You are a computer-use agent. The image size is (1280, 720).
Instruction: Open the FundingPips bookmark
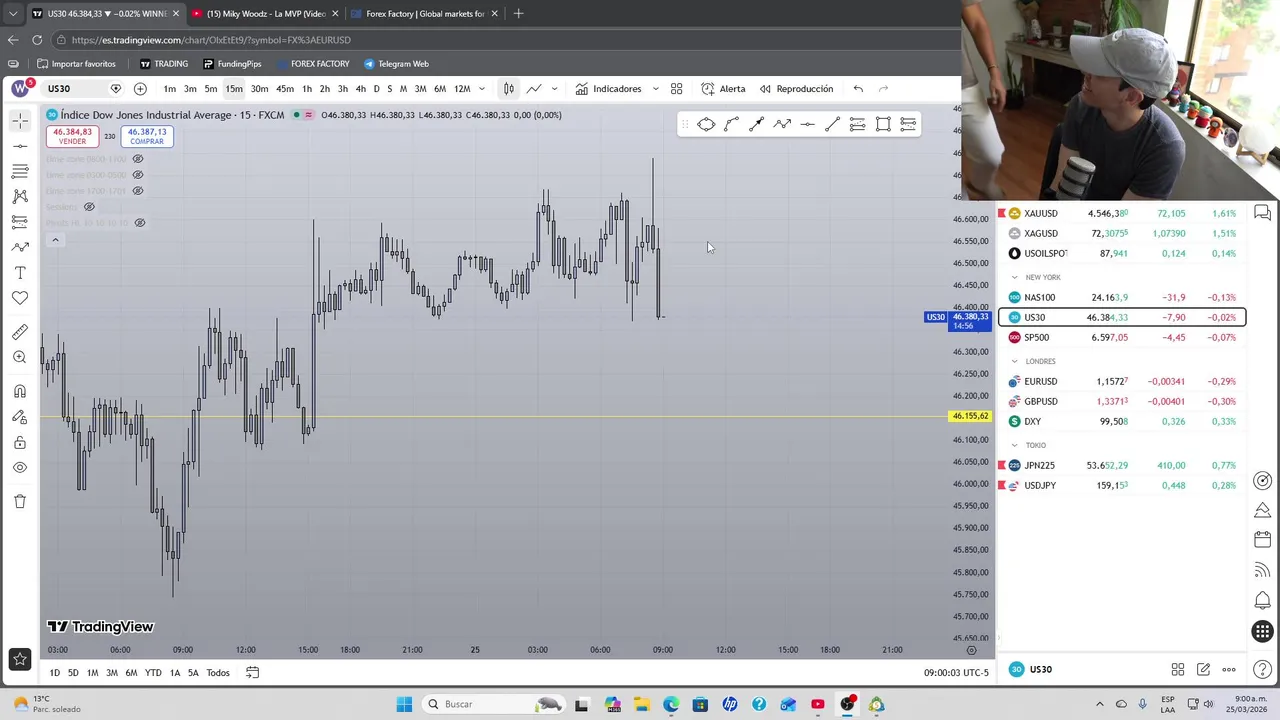click(x=231, y=64)
